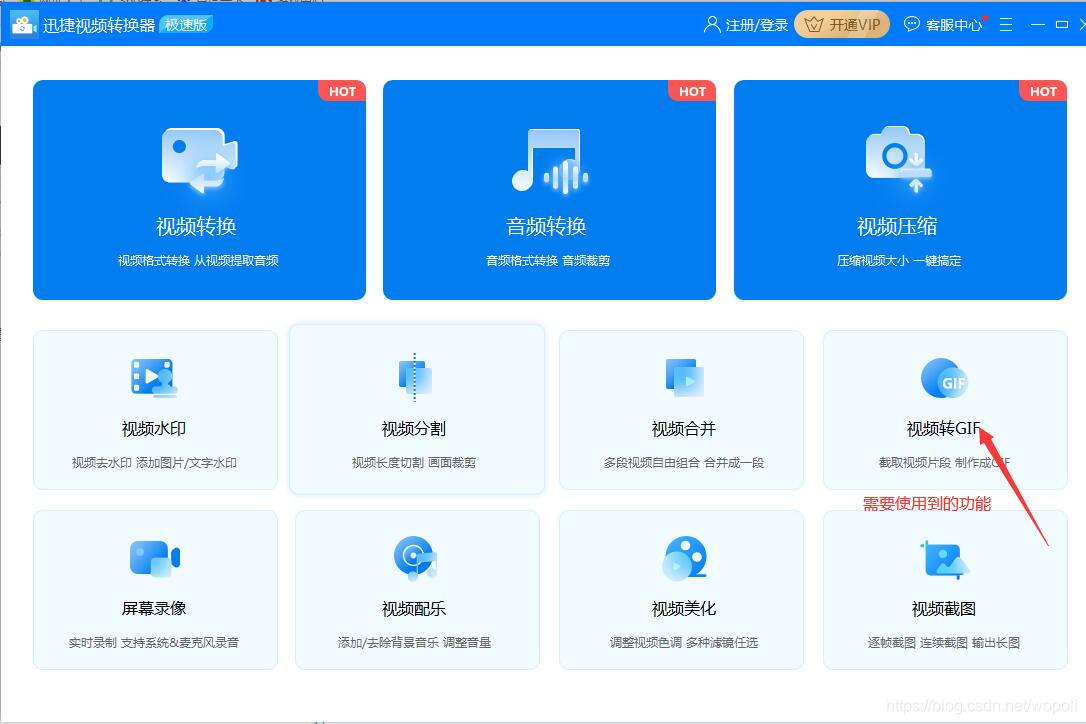
Task: Click the 视频压缩 card title
Action: pos(897,226)
